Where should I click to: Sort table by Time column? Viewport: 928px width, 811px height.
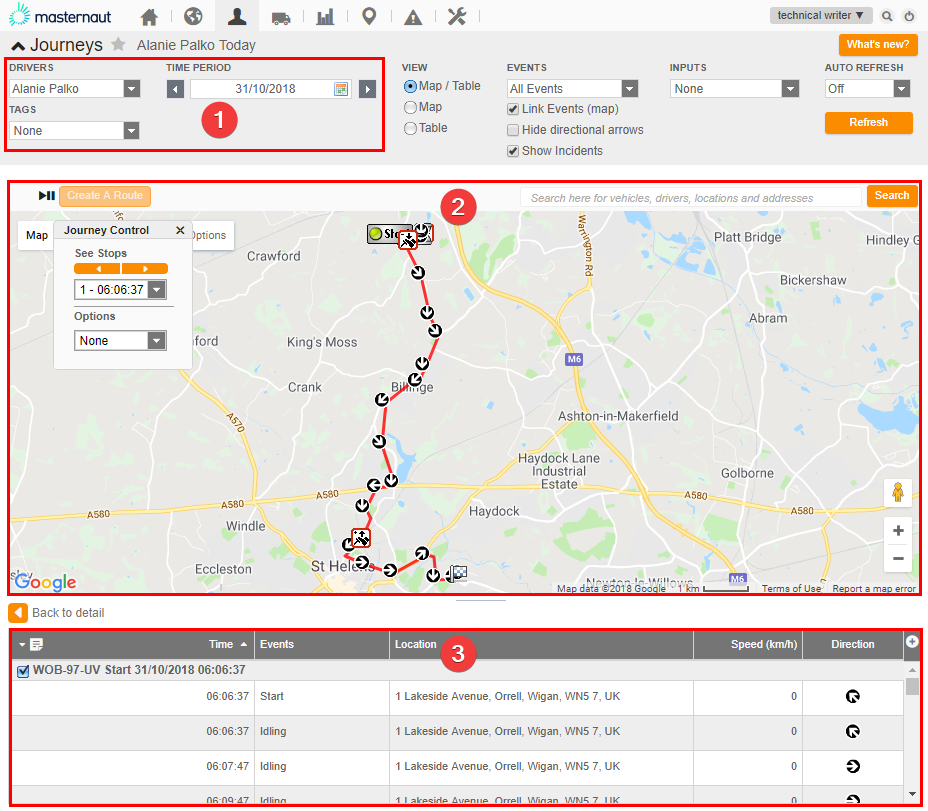click(x=221, y=644)
